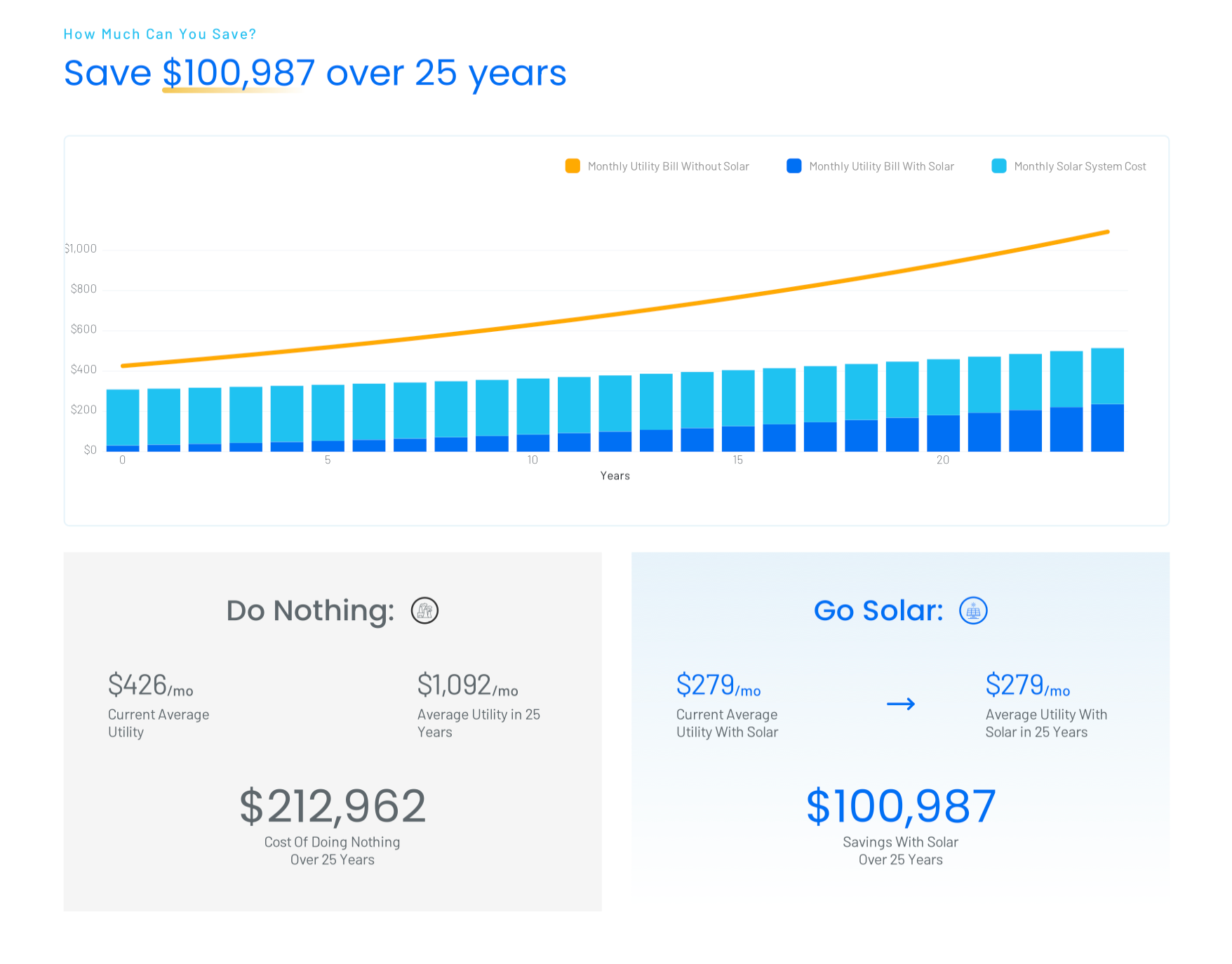Click the Go Solar panel icon
Viewport: 1232px width, 964px height.
(x=973, y=610)
